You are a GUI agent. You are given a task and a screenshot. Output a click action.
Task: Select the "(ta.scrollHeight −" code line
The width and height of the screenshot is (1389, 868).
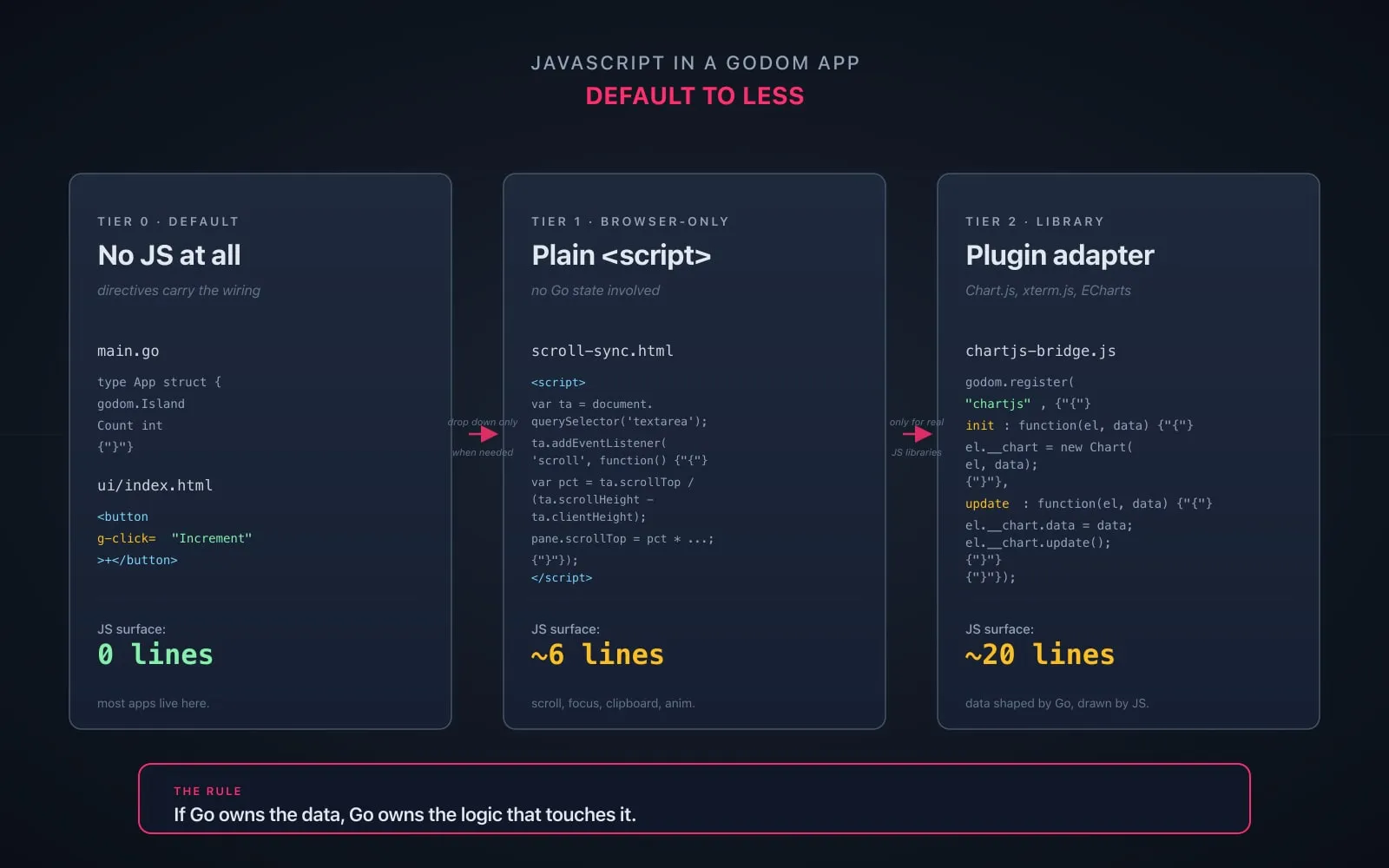pos(592,499)
